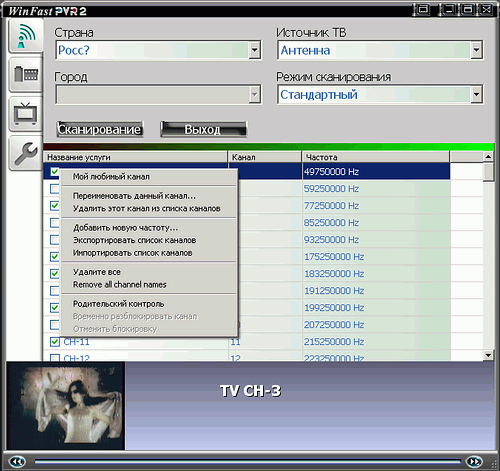Expand the Источник ТВ dropdown
Screen dimensions: 500x471
click(x=477, y=50)
